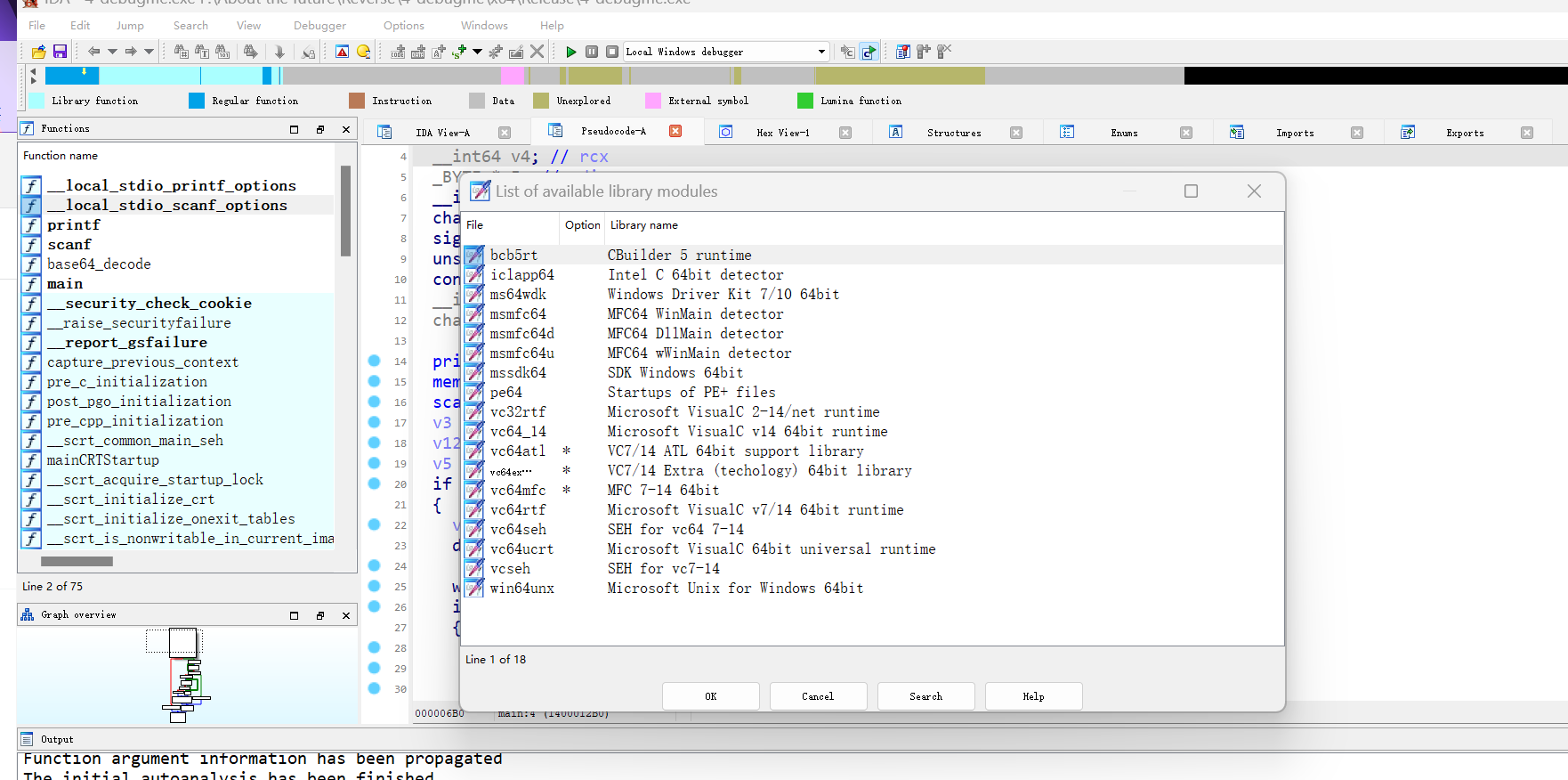The image size is (1568, 780).
Task: Click the convert to Data toolbar icon
Action: pyautogui.click(x=418, y=52)
